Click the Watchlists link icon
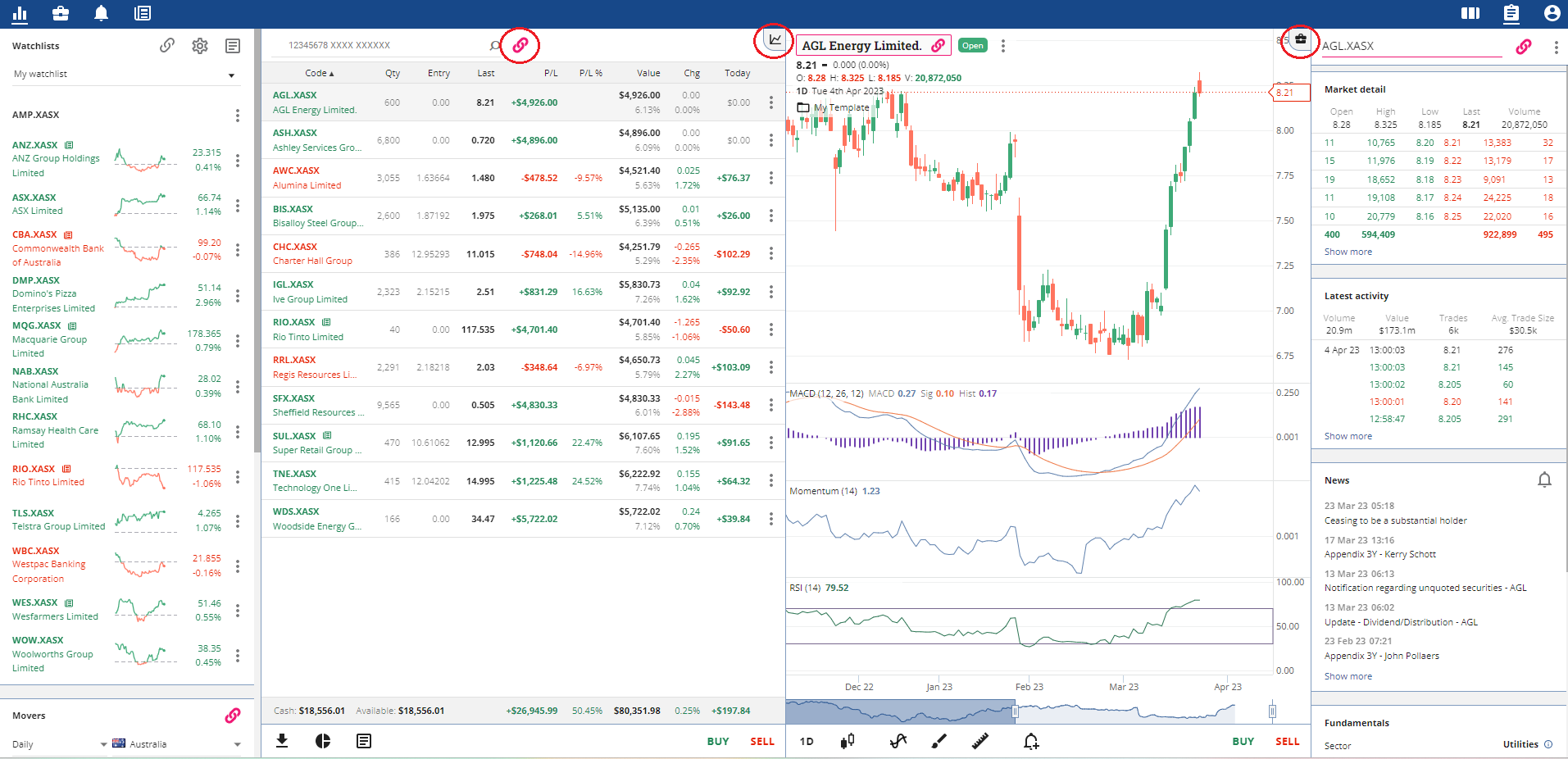1568x759 pixels. coord(167,45)
